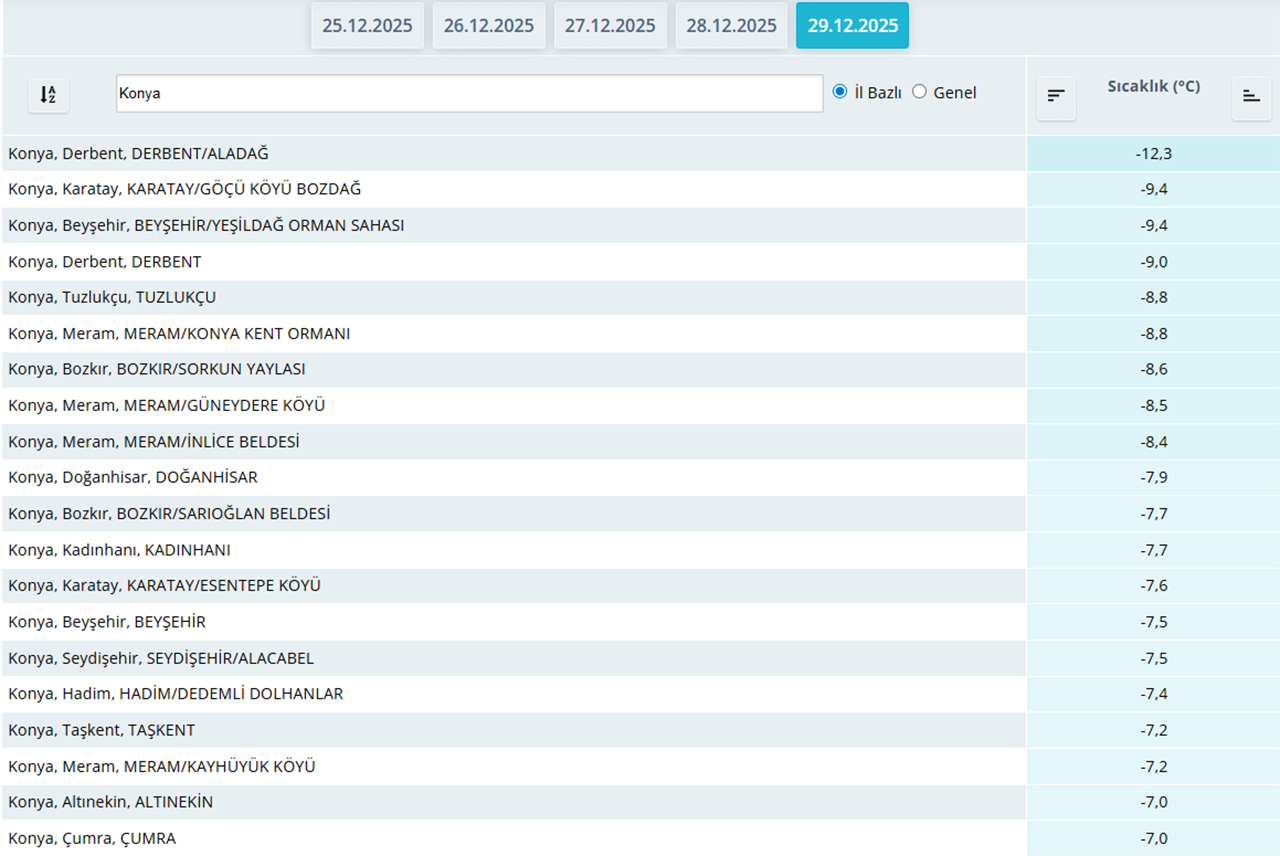Select the DERBENT/ALADAĞ station row
Screen dimensions: 1280x856
pos(138,154)
